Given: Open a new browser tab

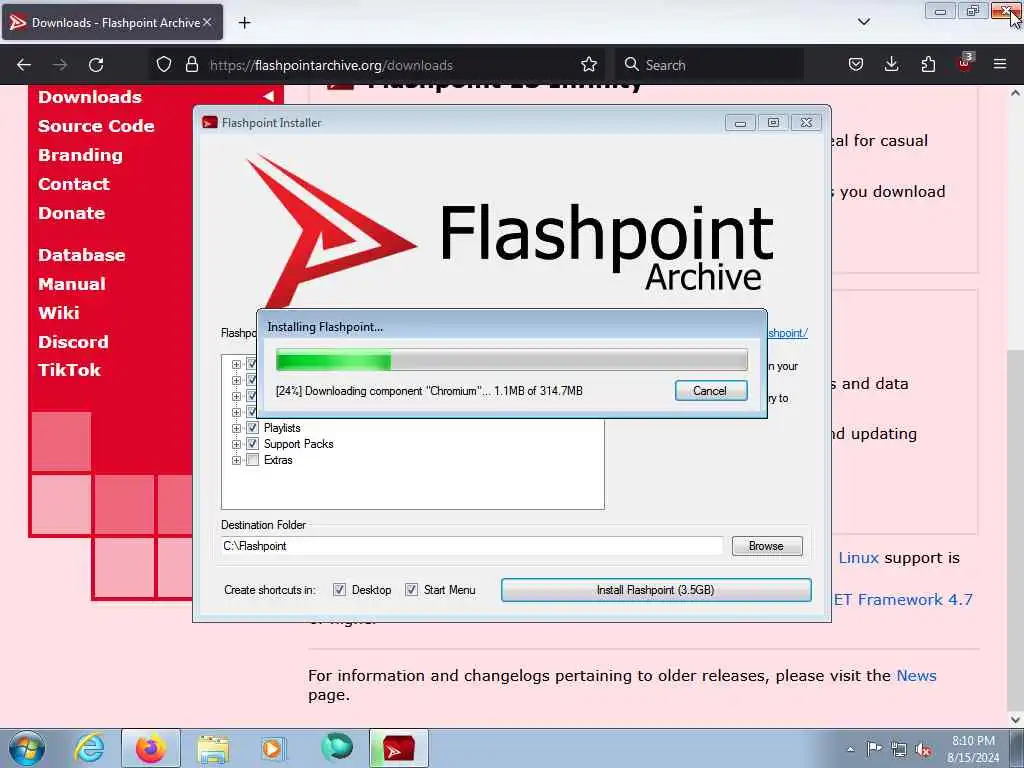Looking at the screenshot, I should coord(244,23).
